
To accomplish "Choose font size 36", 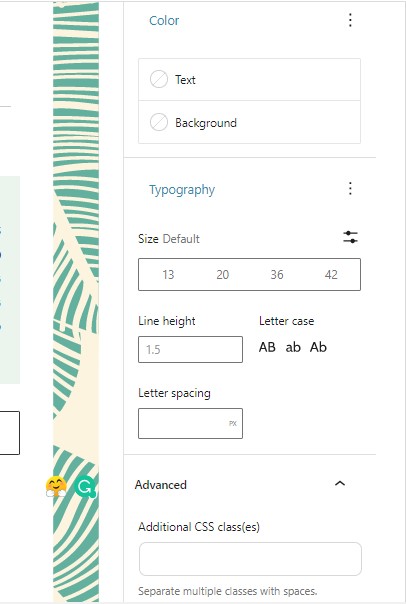I will [277, 275].
